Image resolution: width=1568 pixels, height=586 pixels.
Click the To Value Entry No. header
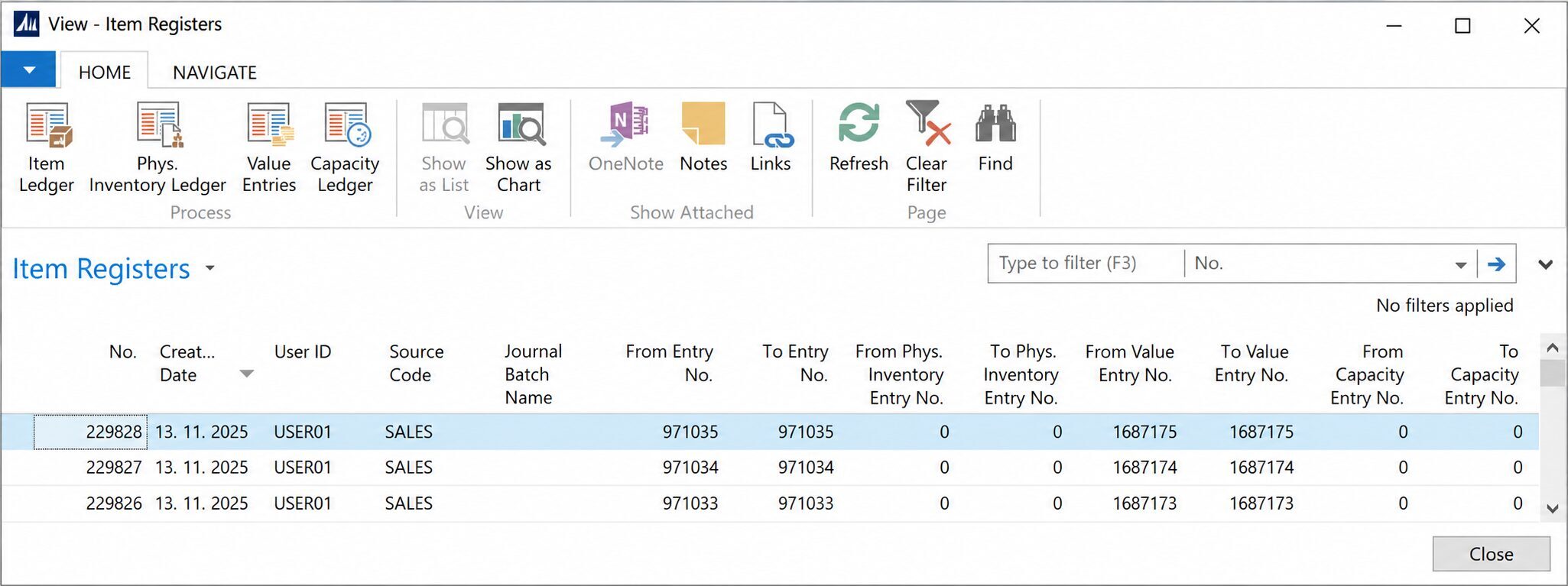[x=1251, y=363]
